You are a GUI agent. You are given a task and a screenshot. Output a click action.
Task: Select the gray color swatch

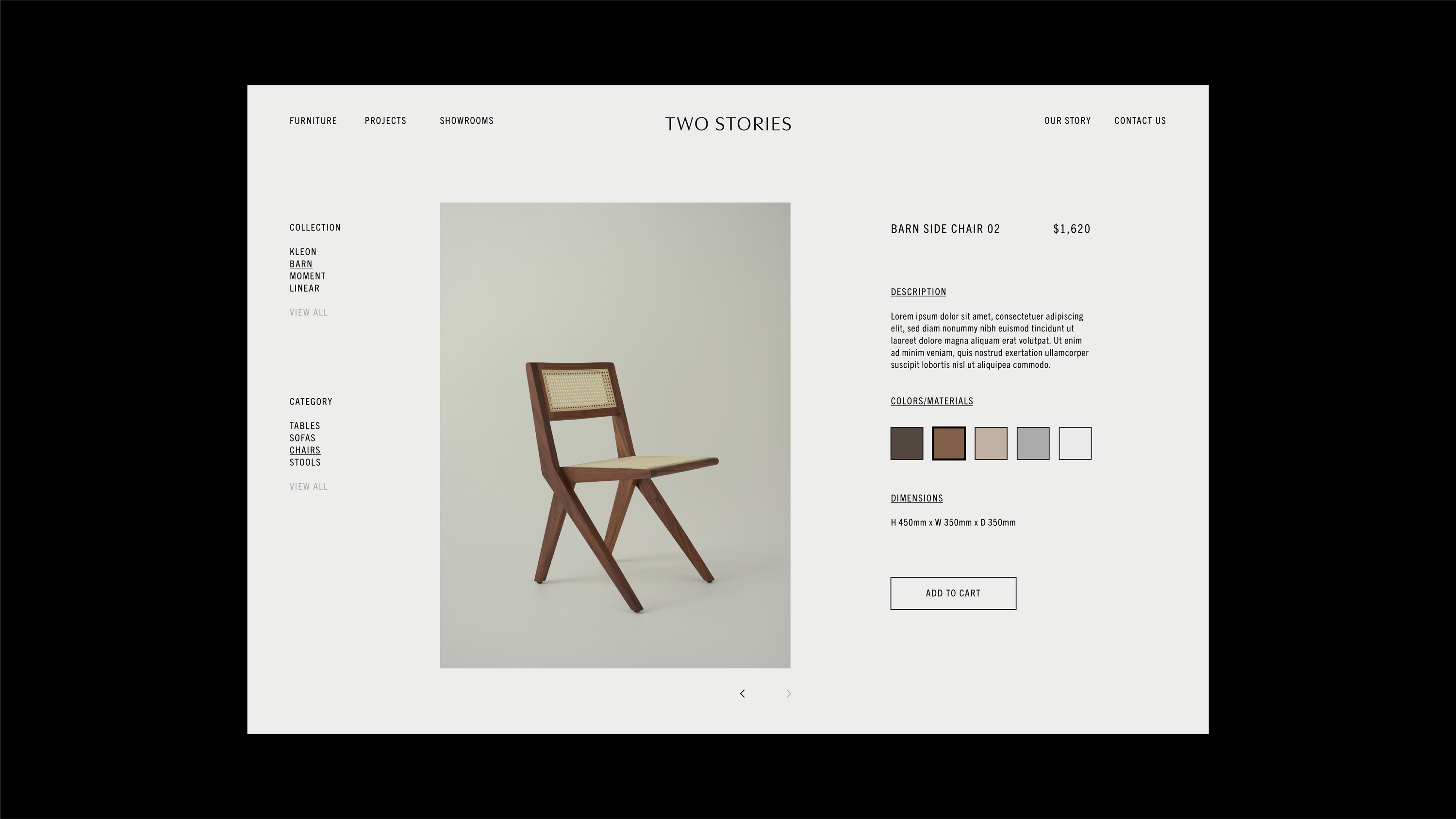click(x=1033, y=443)
